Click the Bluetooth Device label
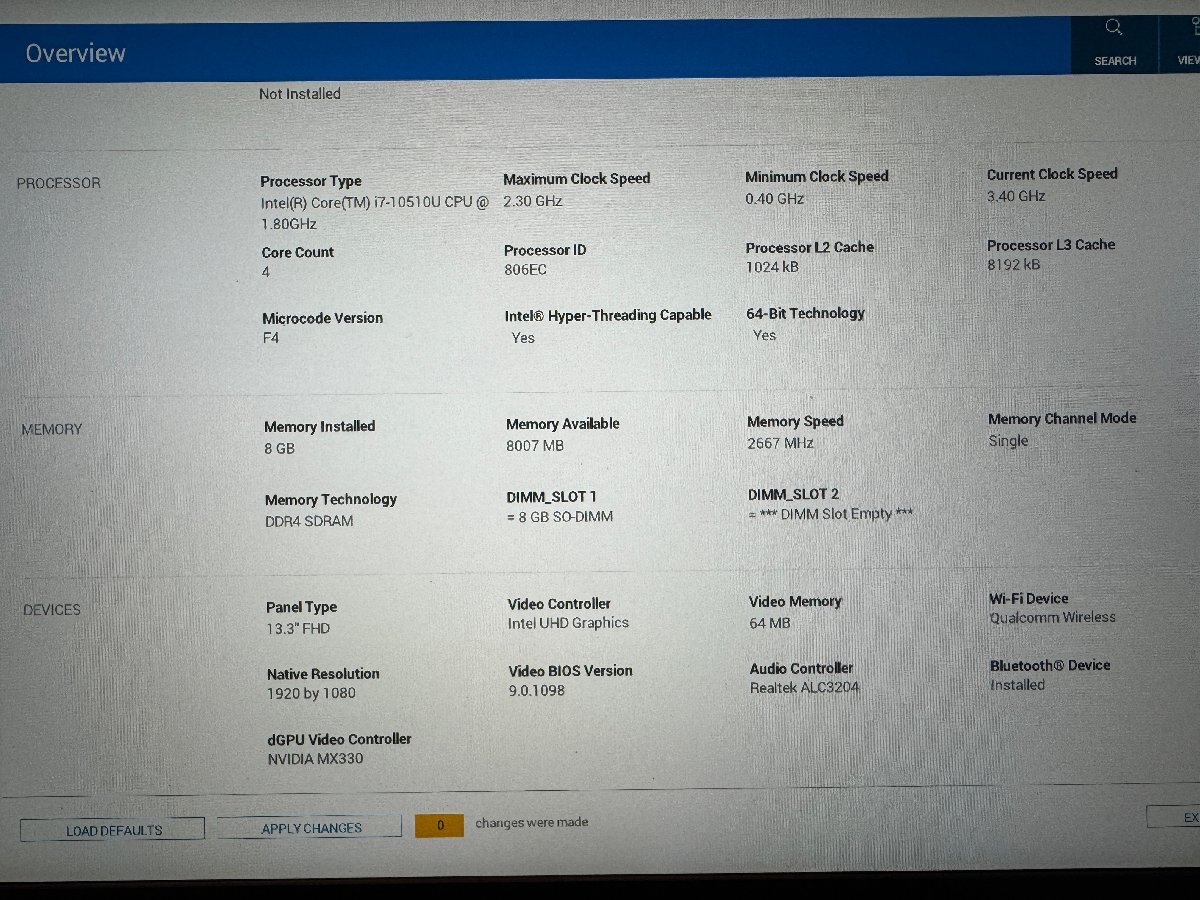The width and height of the screenshot is (1200, 900). (x=1050, y=666)
